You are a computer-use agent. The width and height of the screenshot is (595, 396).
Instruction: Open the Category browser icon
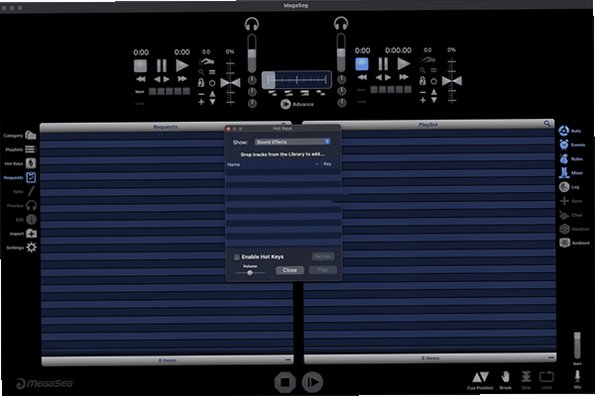(x=30, y=135)
